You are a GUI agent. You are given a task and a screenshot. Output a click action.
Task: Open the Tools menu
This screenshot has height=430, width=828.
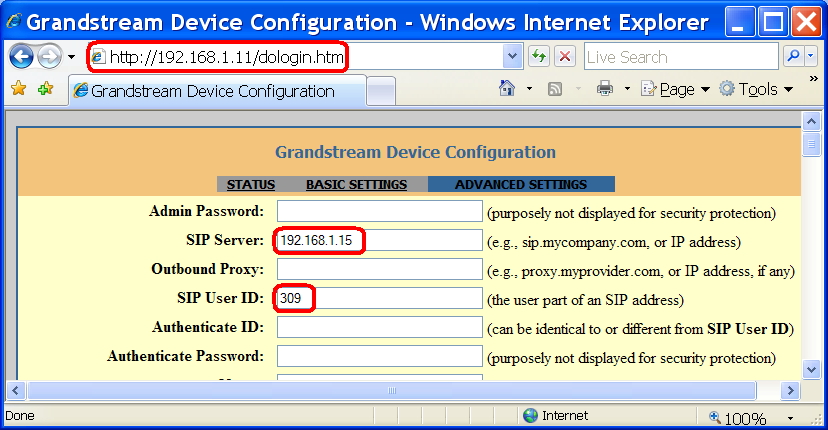coord(756,89)
